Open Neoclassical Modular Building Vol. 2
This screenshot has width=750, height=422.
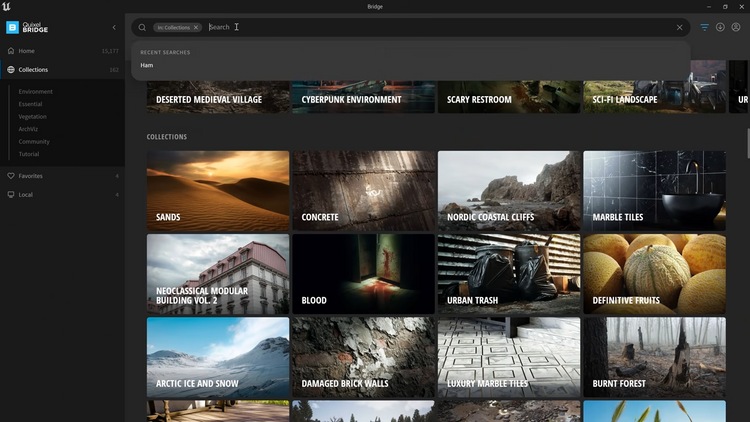(x=218, y=274)
